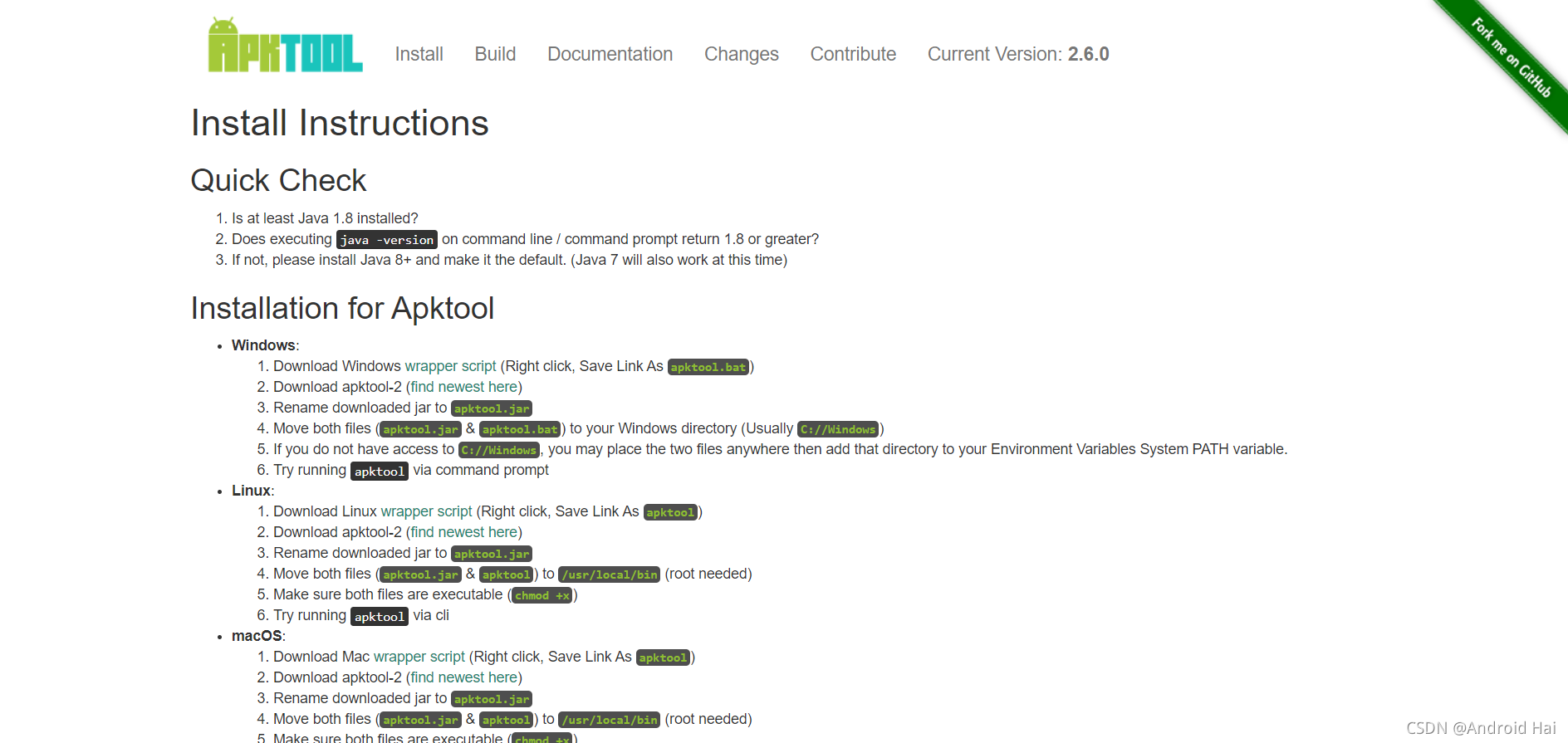The height and width of the screenshot is (743, 1568).
Task: Click 'apktool' code in Linux step 1
Action: coord(670,512)
